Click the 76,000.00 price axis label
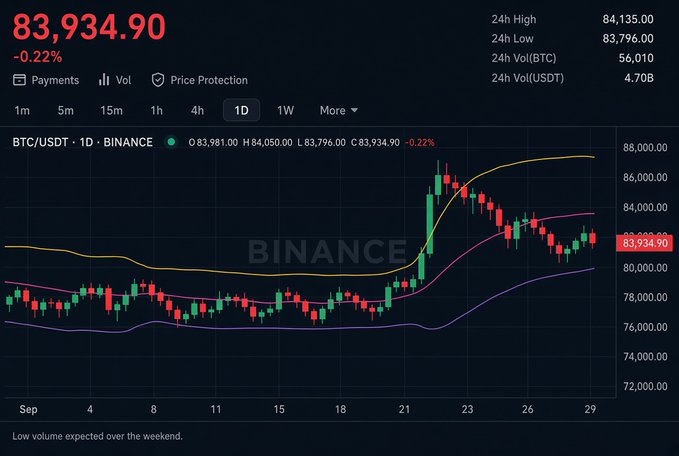Screen dimensions: 679x456 coord(645,327)
